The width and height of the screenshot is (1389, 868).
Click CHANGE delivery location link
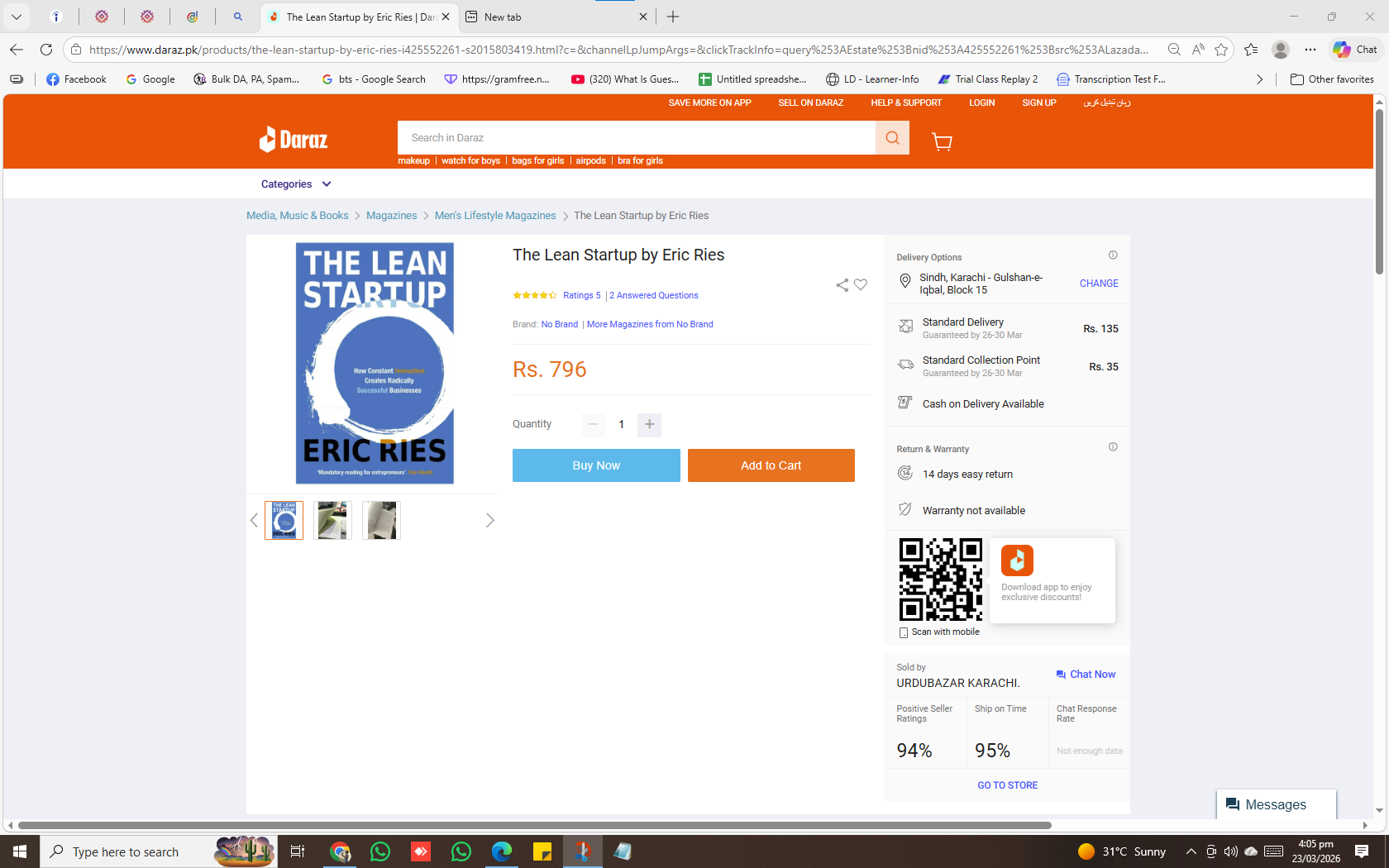(x=1099, y=284)
